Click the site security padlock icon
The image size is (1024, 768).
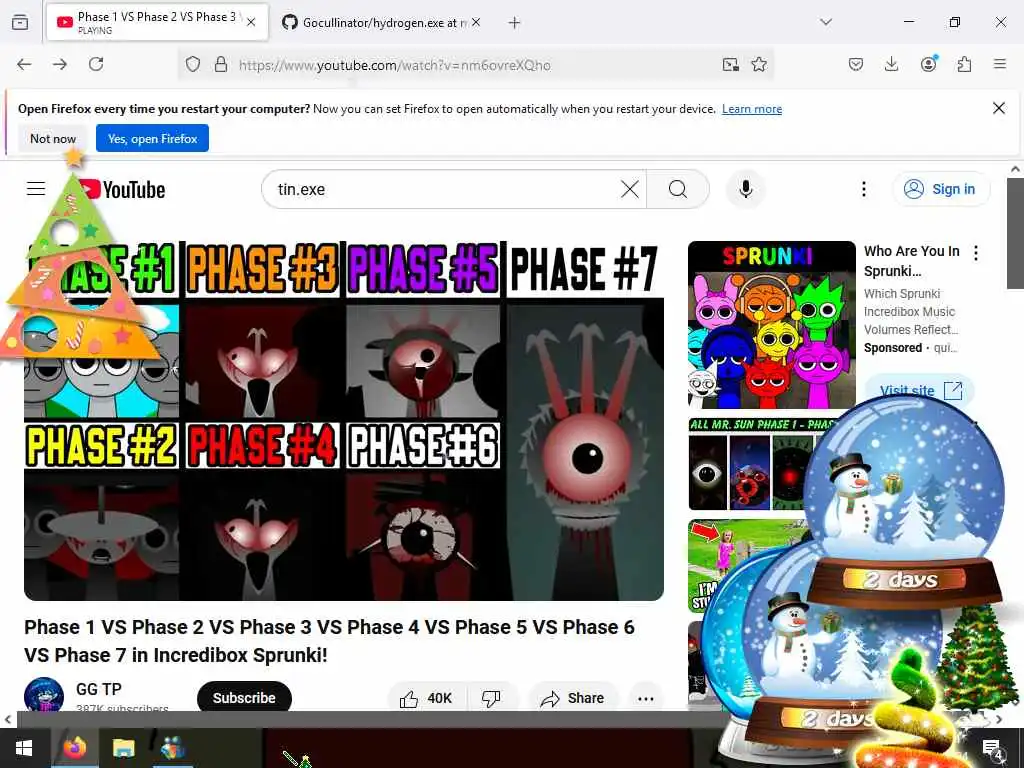(221, 64)
